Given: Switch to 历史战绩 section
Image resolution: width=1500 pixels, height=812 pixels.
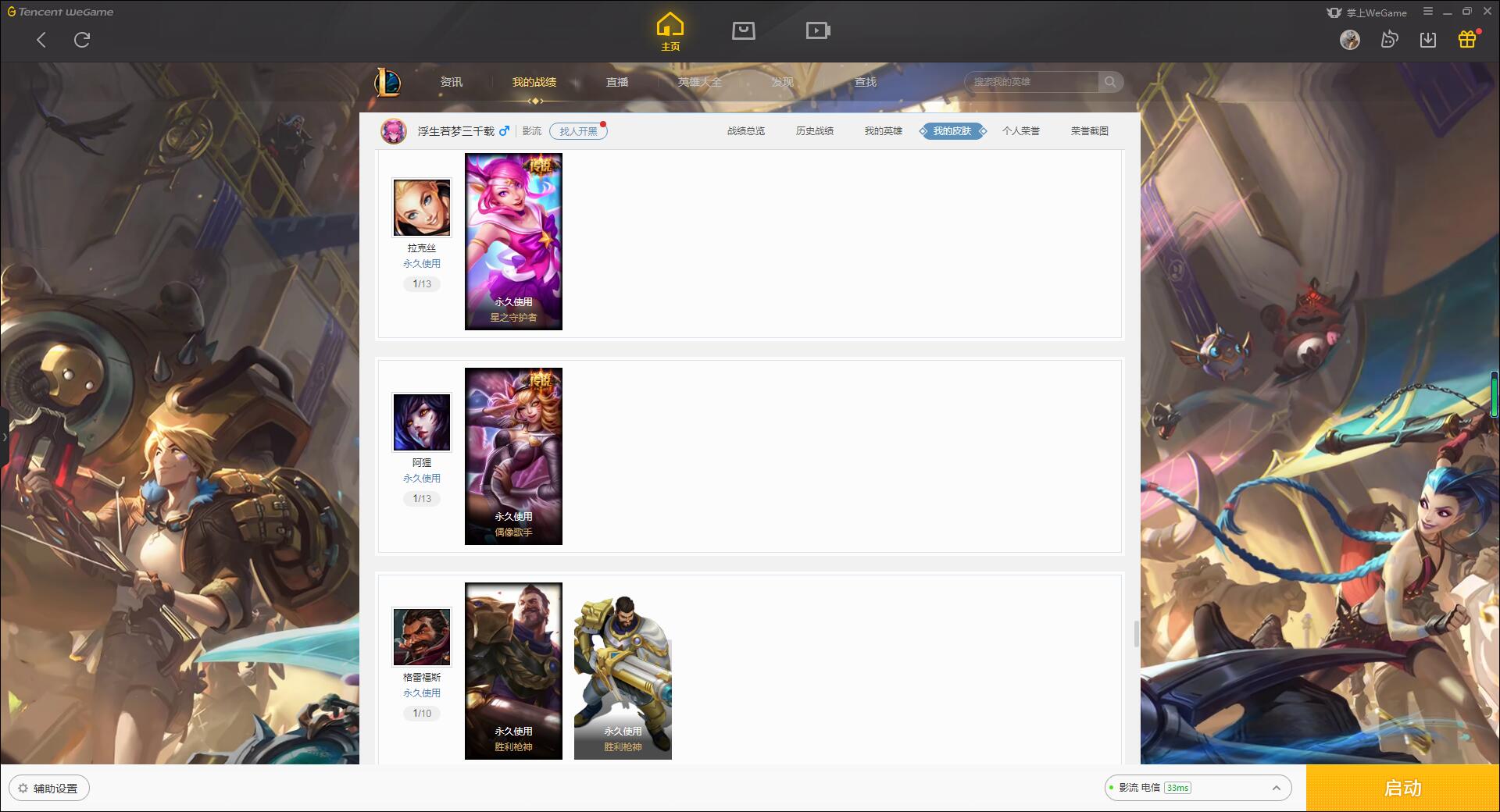Looking at the screenshot, I should pos(815,131).
